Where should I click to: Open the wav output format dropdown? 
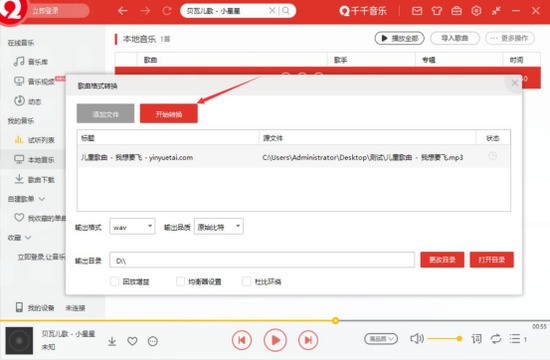click(132, 227)
